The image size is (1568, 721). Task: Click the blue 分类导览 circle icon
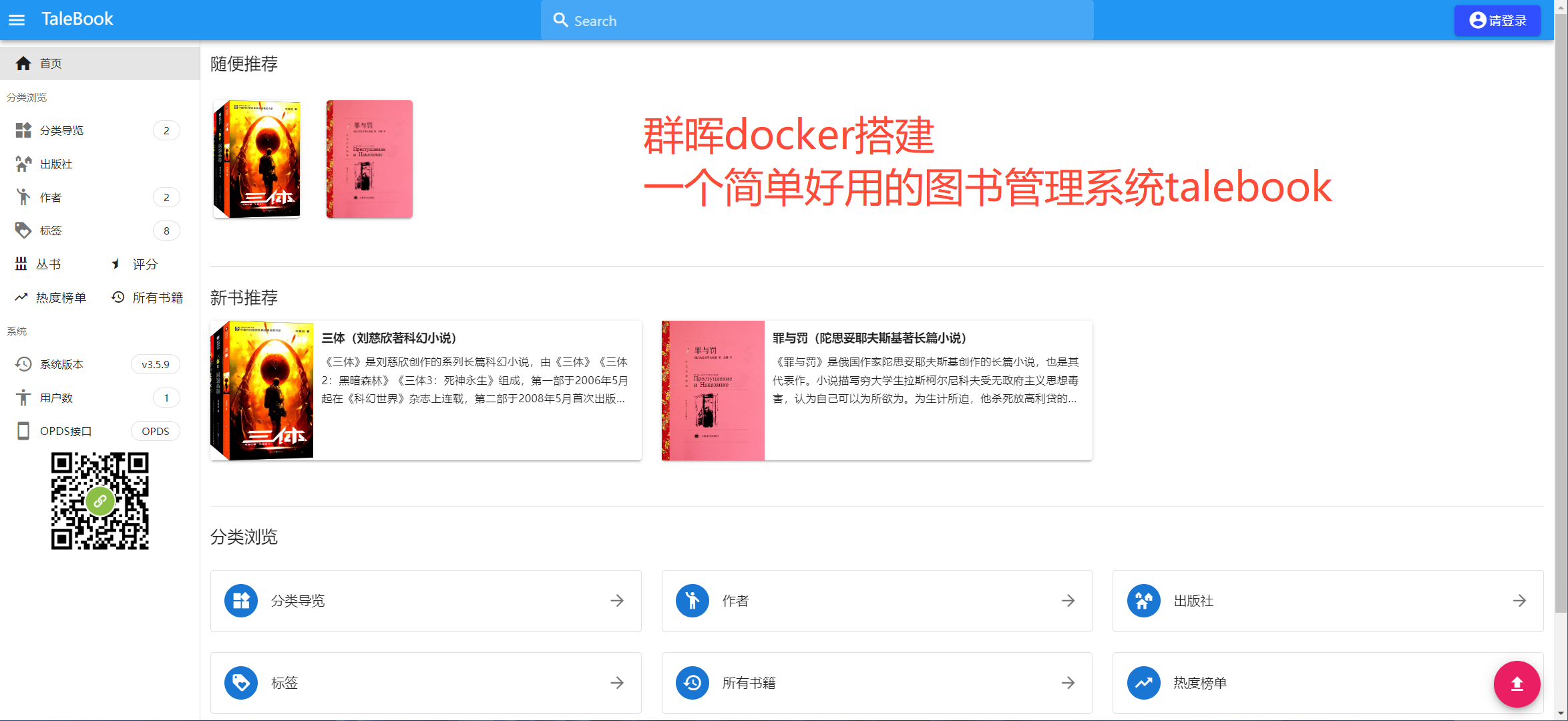click(x=241, y=601)
